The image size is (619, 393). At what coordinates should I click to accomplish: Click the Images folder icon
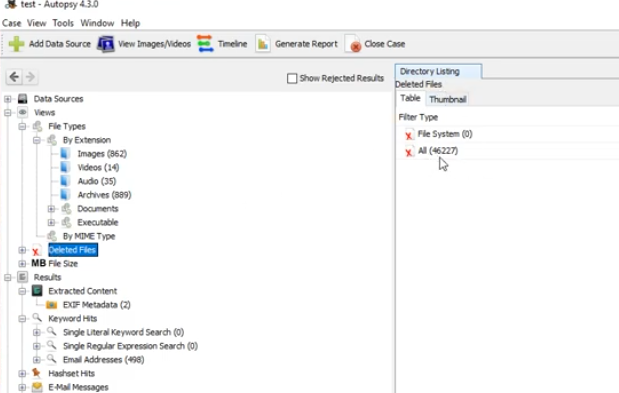pos(66,153)
